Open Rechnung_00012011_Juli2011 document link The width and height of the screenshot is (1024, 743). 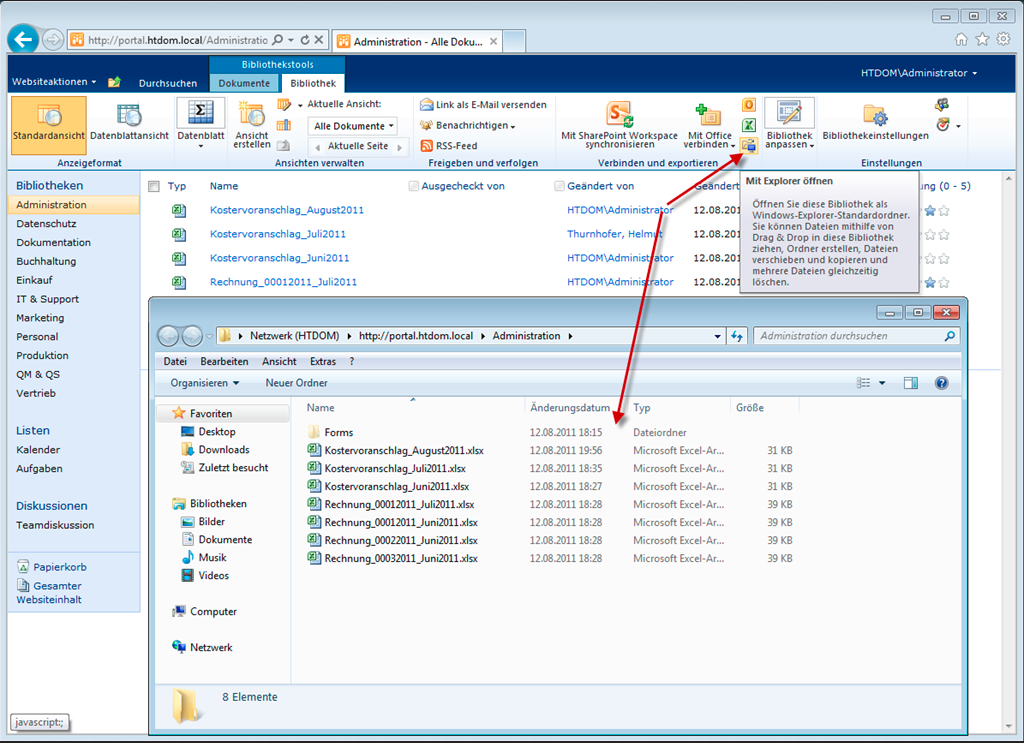pos(283,281)
